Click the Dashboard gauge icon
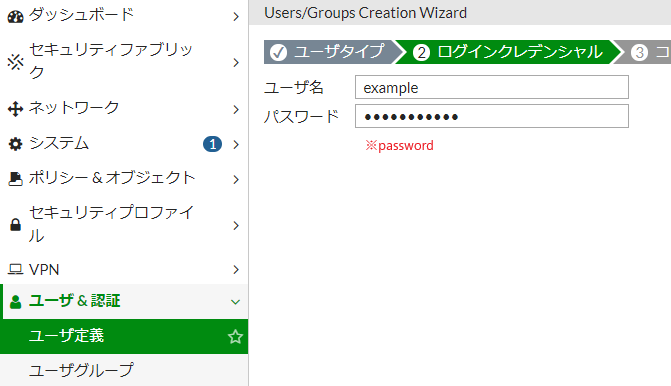The height and width of the screenshot is (386, 671). click(x=15, y=17)
